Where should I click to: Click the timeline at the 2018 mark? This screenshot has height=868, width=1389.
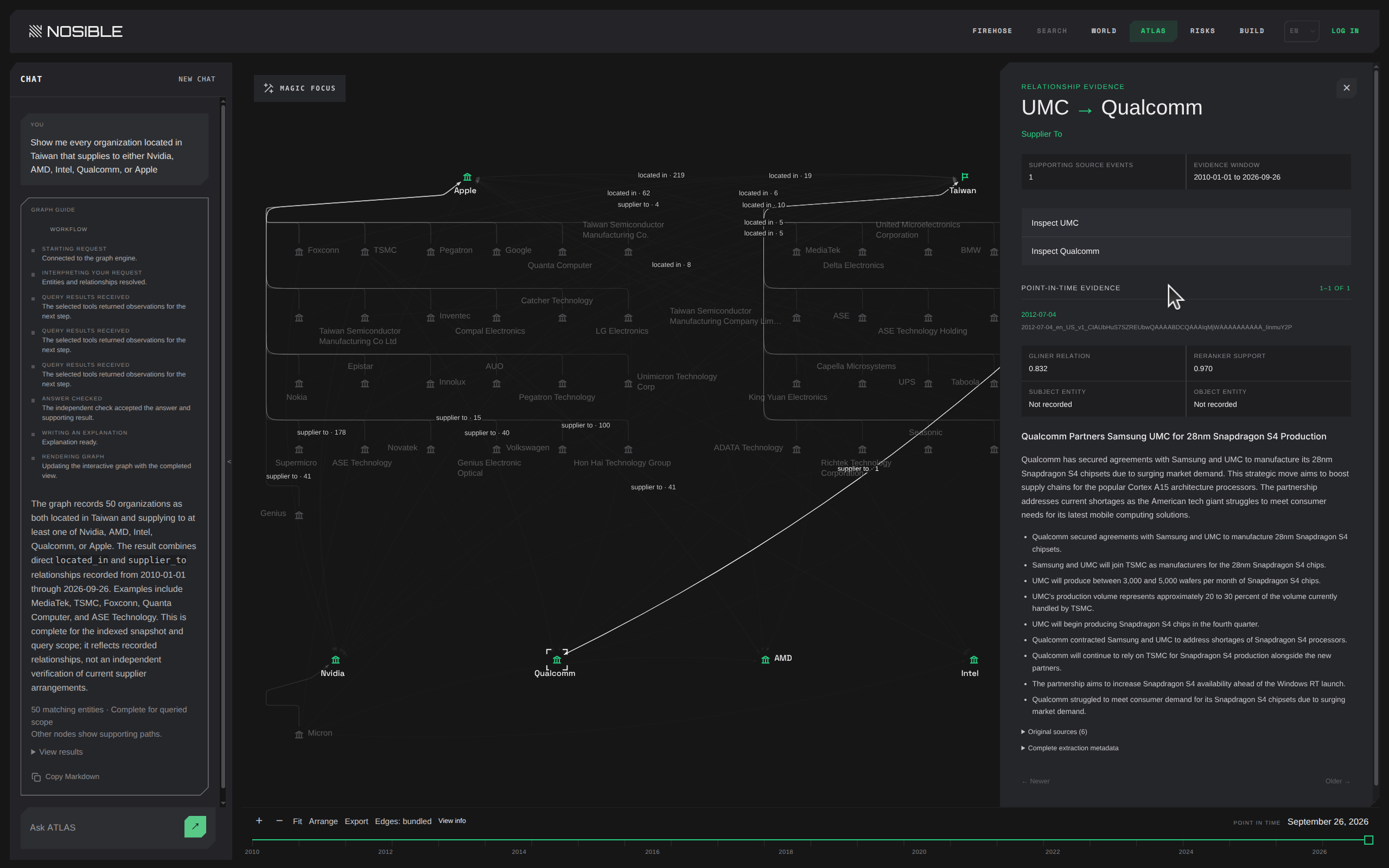coord(786,840)
